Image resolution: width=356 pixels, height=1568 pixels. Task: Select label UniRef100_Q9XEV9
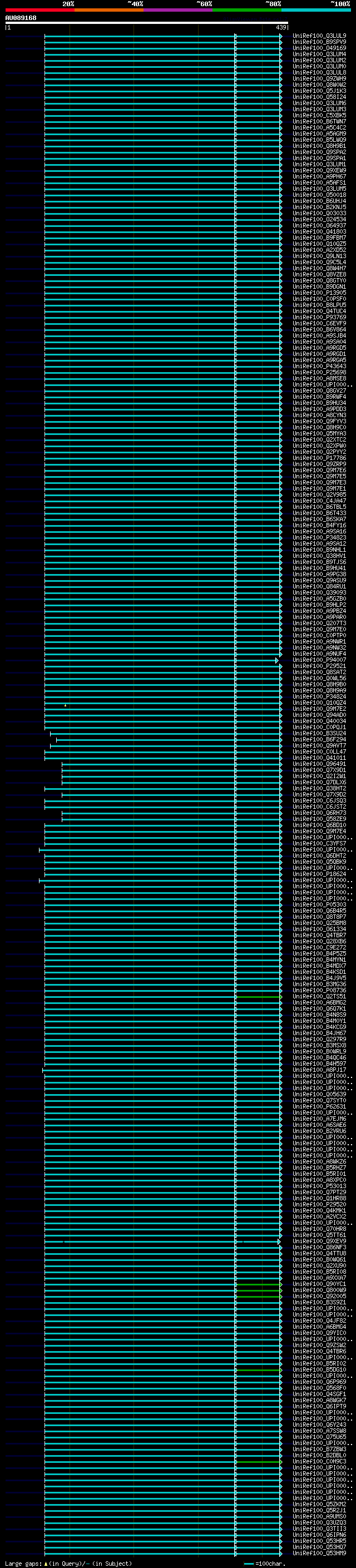[x=319, y=1241]
